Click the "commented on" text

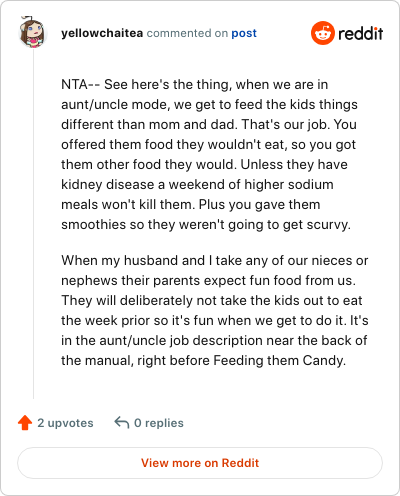click(187, 33)
